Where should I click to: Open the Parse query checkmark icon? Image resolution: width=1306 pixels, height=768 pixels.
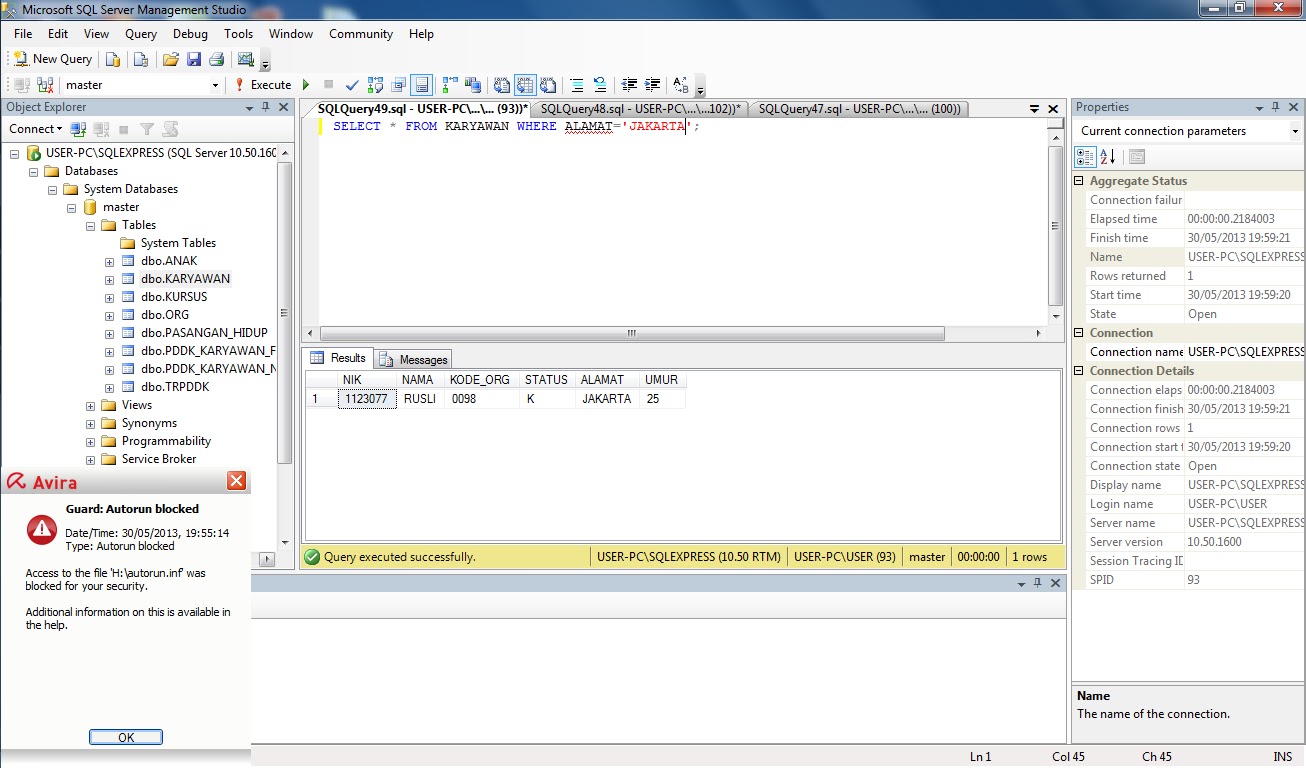[x=351, y=84]
